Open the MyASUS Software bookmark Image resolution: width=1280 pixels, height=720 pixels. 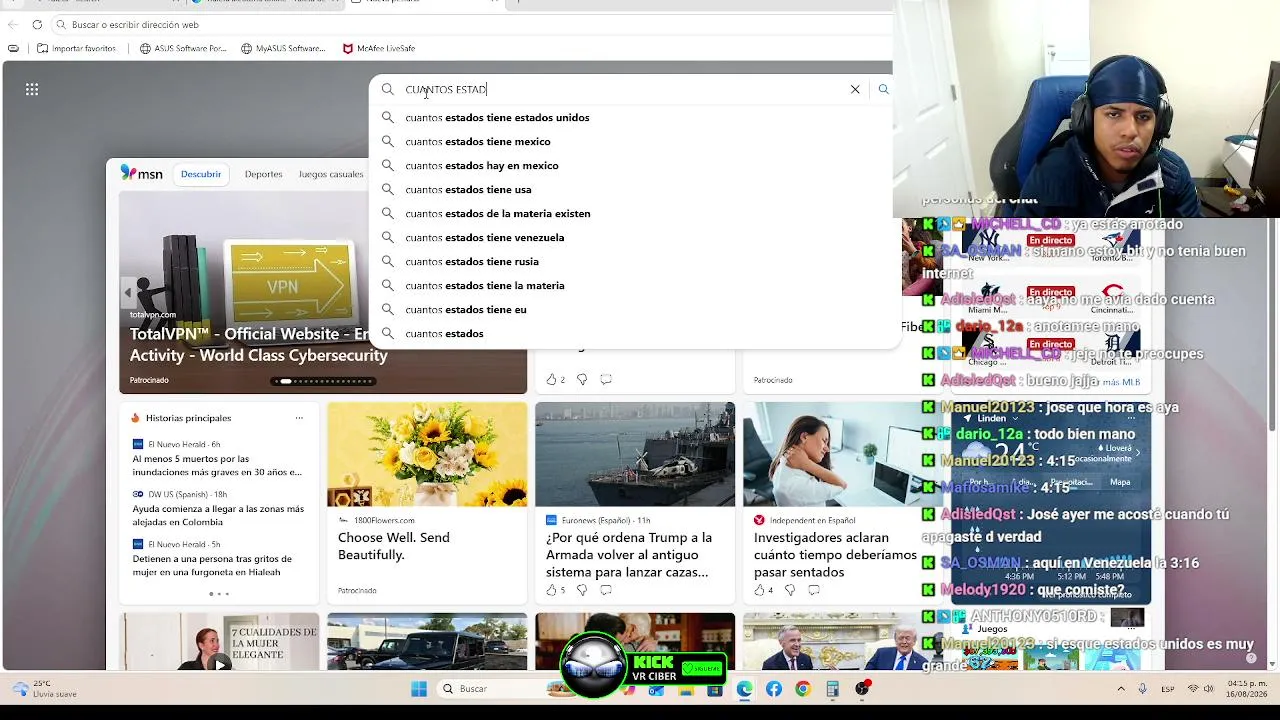pyautogui.click(x=283, y=48)
